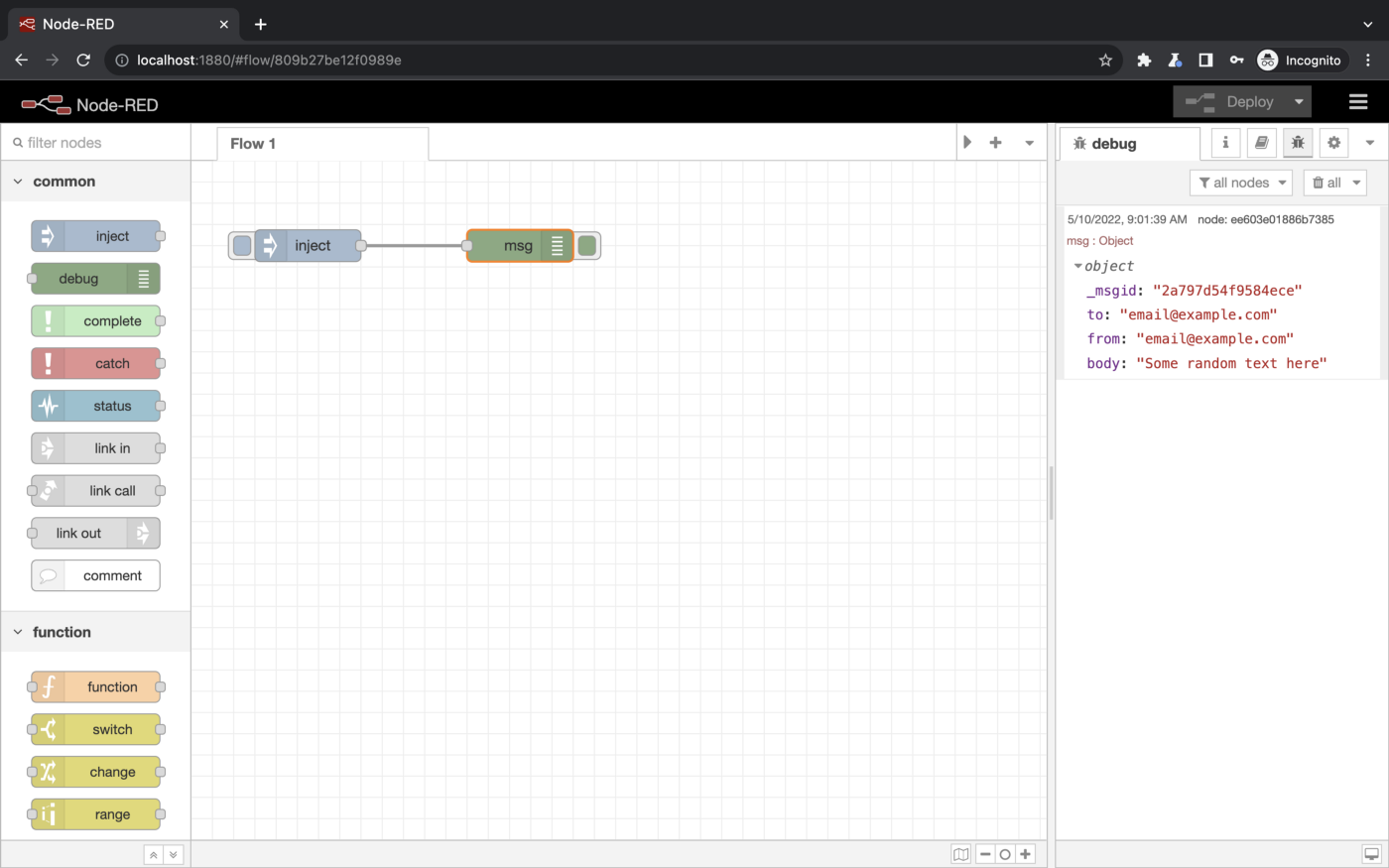This screenshot has height=868, width=1389.
Task: Toggle the msg debug node output button
Action: pyautogui.click(x=587, y=246)
